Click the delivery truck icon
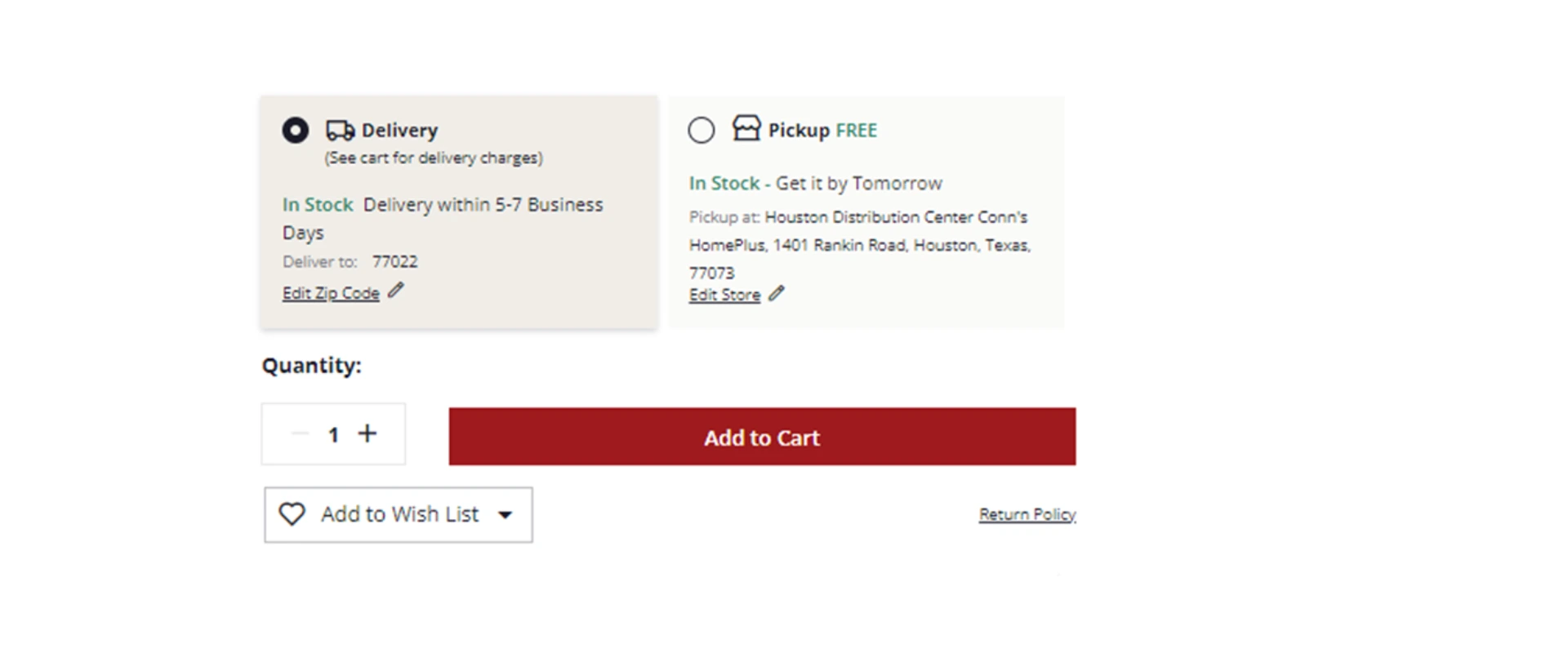 click(338, 129)
